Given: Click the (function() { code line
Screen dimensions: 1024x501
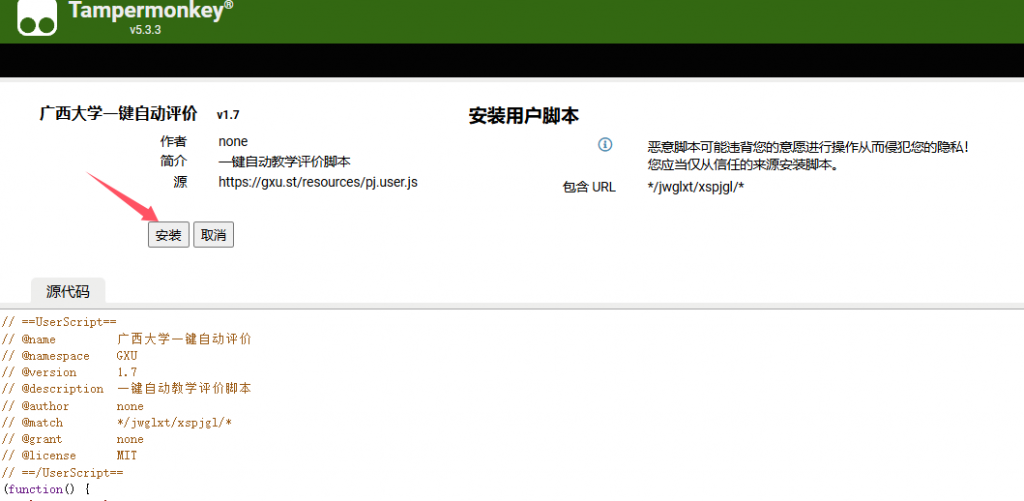Looking at the screenshot, I should pyautogui.click(x=46, y=489).
